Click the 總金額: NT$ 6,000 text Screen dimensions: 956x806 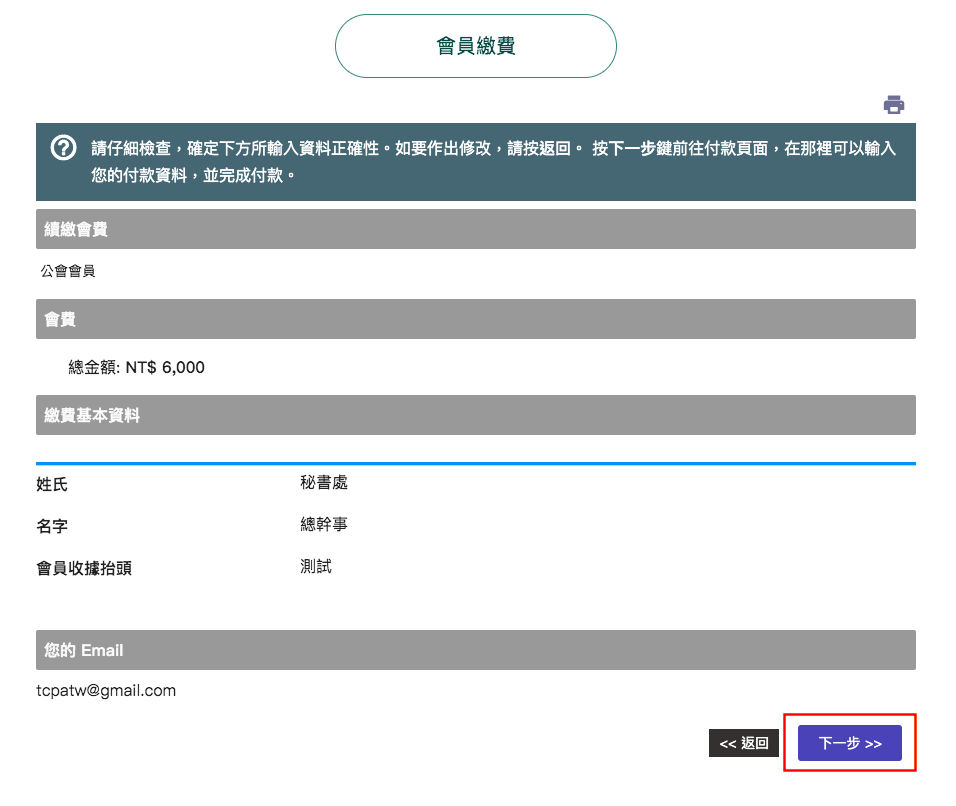pos(137,367)
